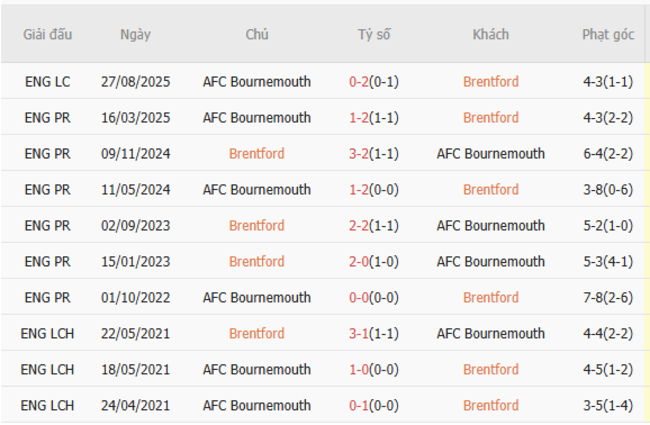Open away team Brentford in 01/10/2022 row

[x=491, y=298]
